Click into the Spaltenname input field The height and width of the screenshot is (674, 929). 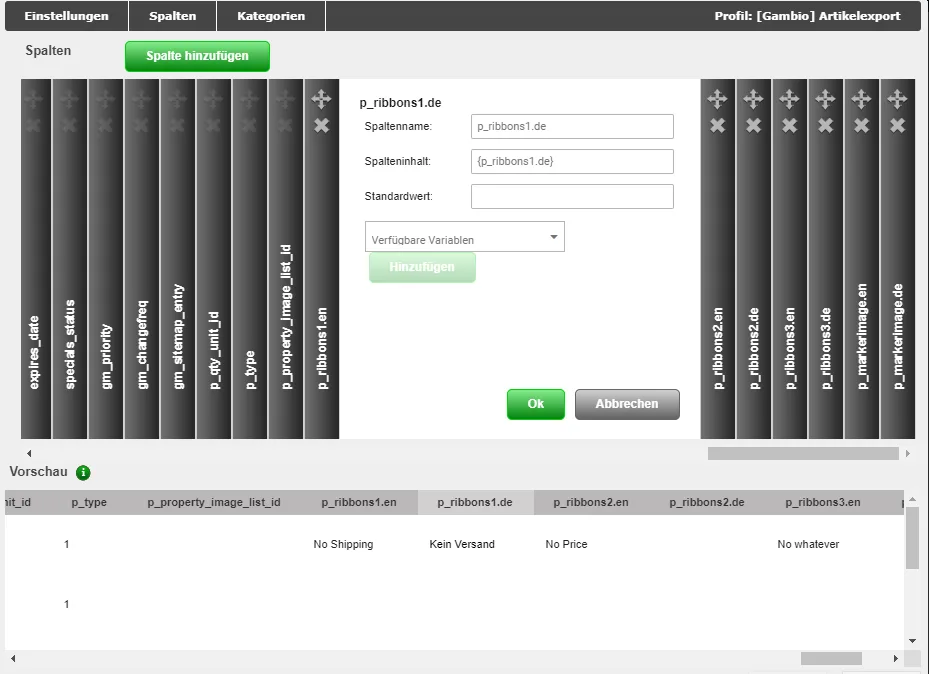(x=572, y=126)
